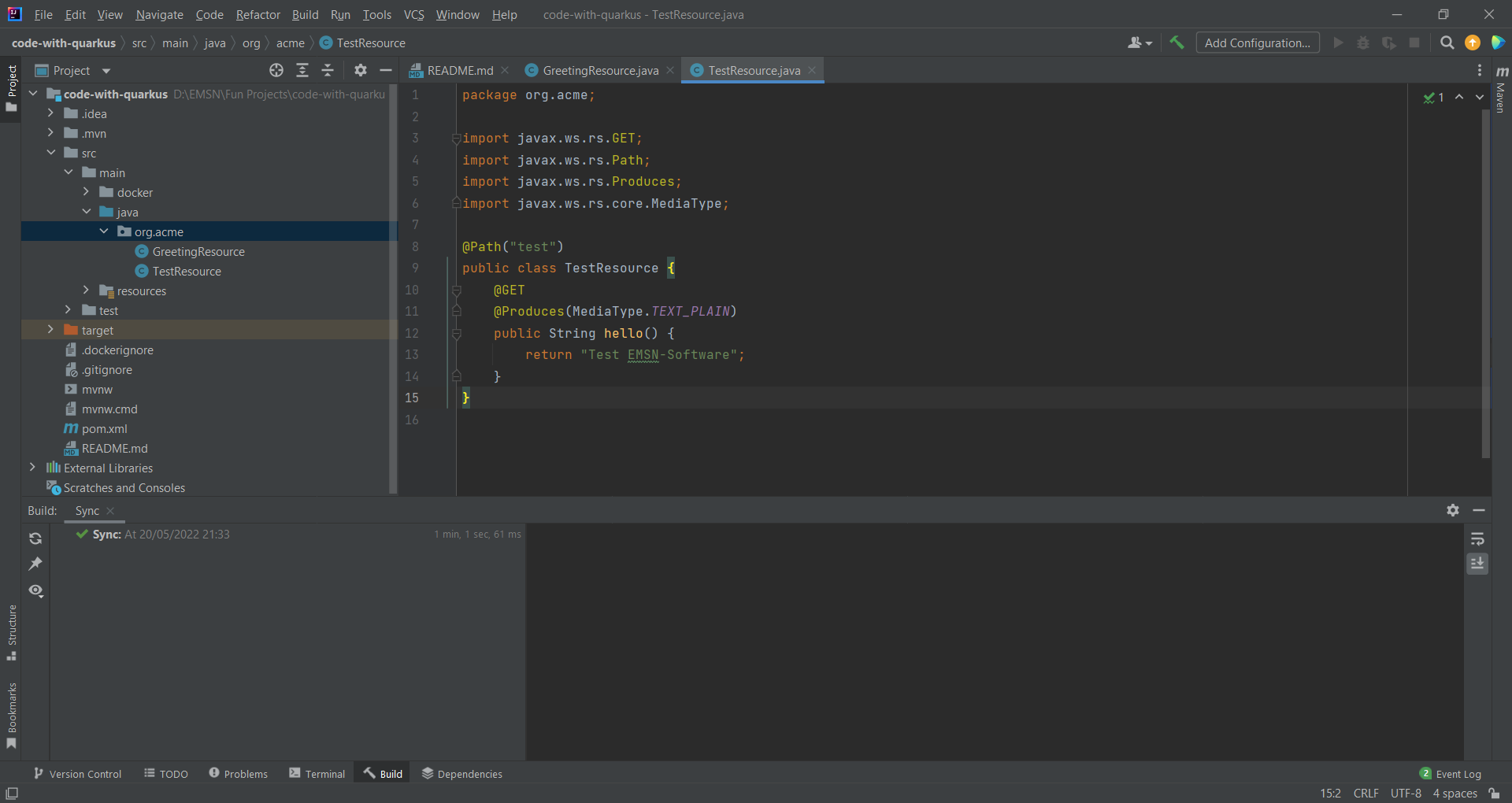The height and width of the screenshot is (803, 1512).
Task: Toggle tool window bars icon bottom-left
Action: tap(11, 793)
